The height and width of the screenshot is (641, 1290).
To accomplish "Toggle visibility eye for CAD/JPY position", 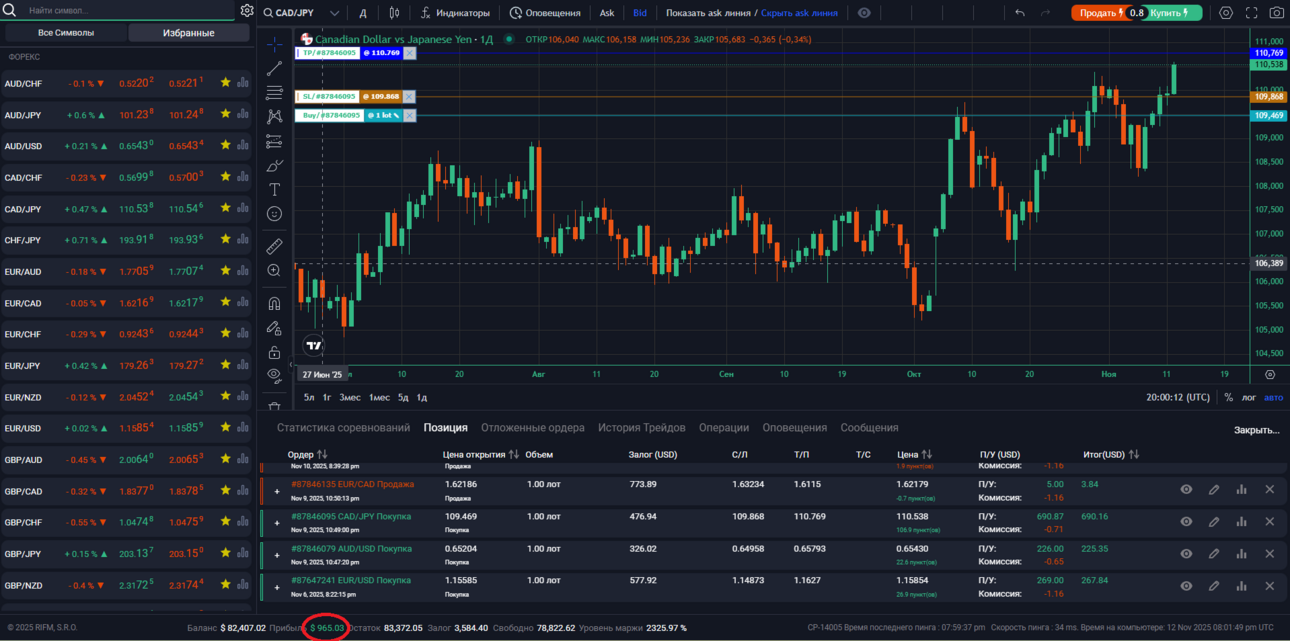I will click(x=1186, y=522).
